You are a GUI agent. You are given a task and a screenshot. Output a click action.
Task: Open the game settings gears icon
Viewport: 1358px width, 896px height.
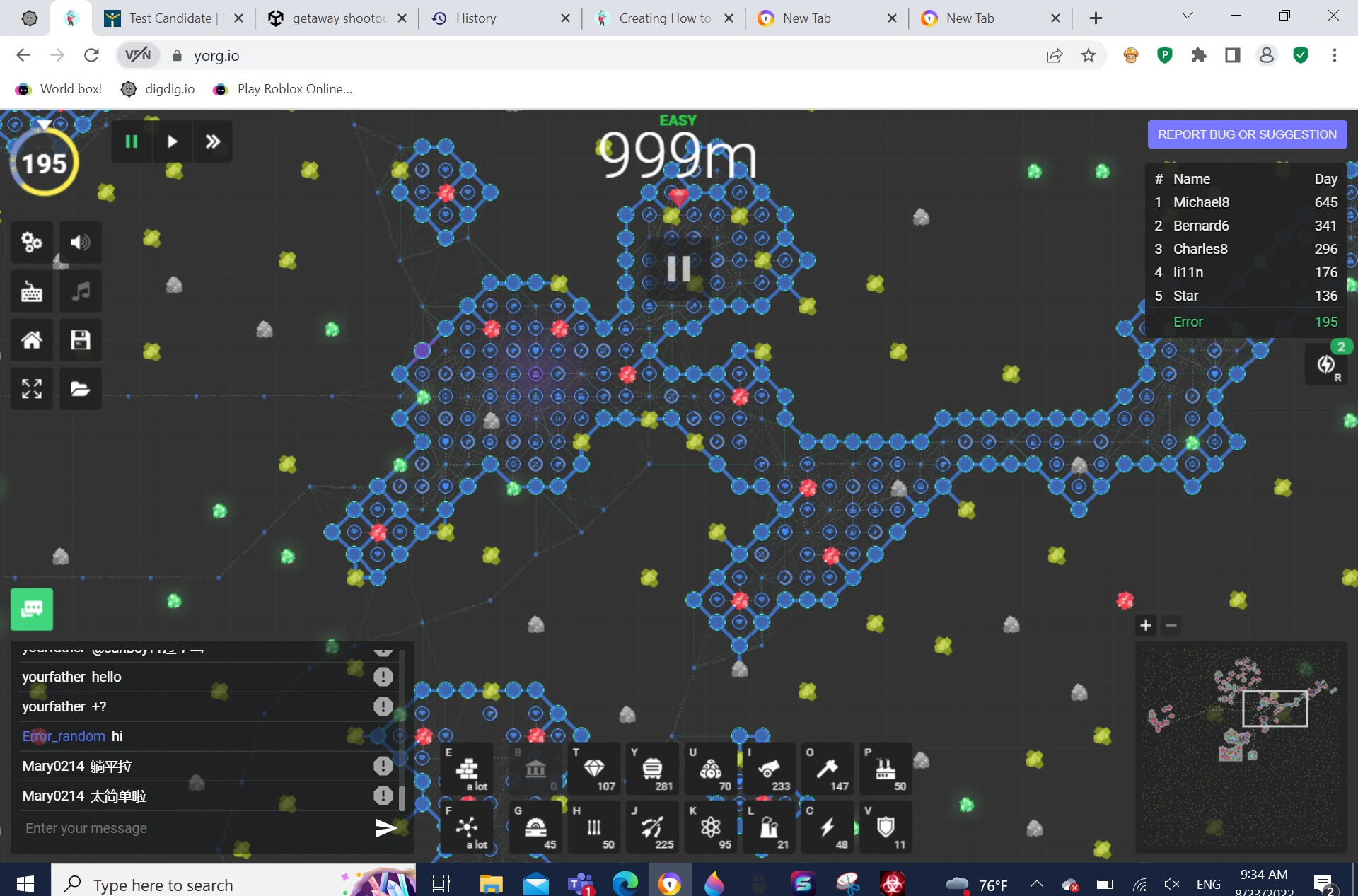click(32, 243)
